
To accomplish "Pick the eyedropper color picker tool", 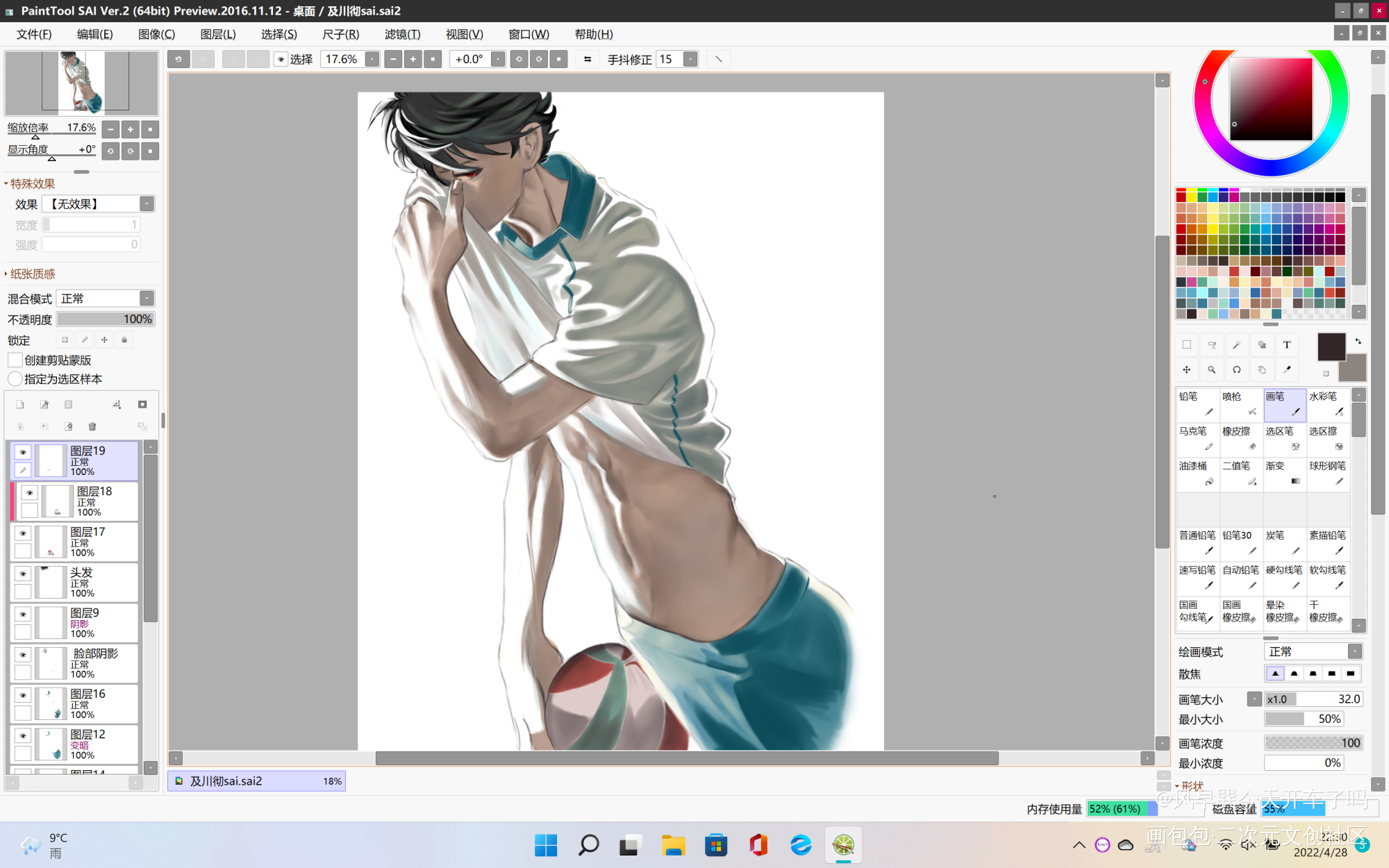I will (x=1287, y=370).
